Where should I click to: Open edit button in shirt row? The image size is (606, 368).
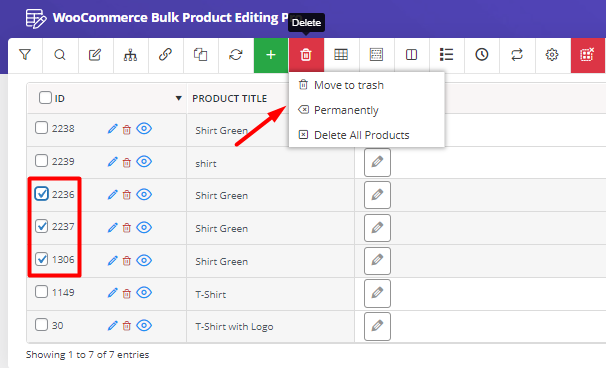pos(377,162)
